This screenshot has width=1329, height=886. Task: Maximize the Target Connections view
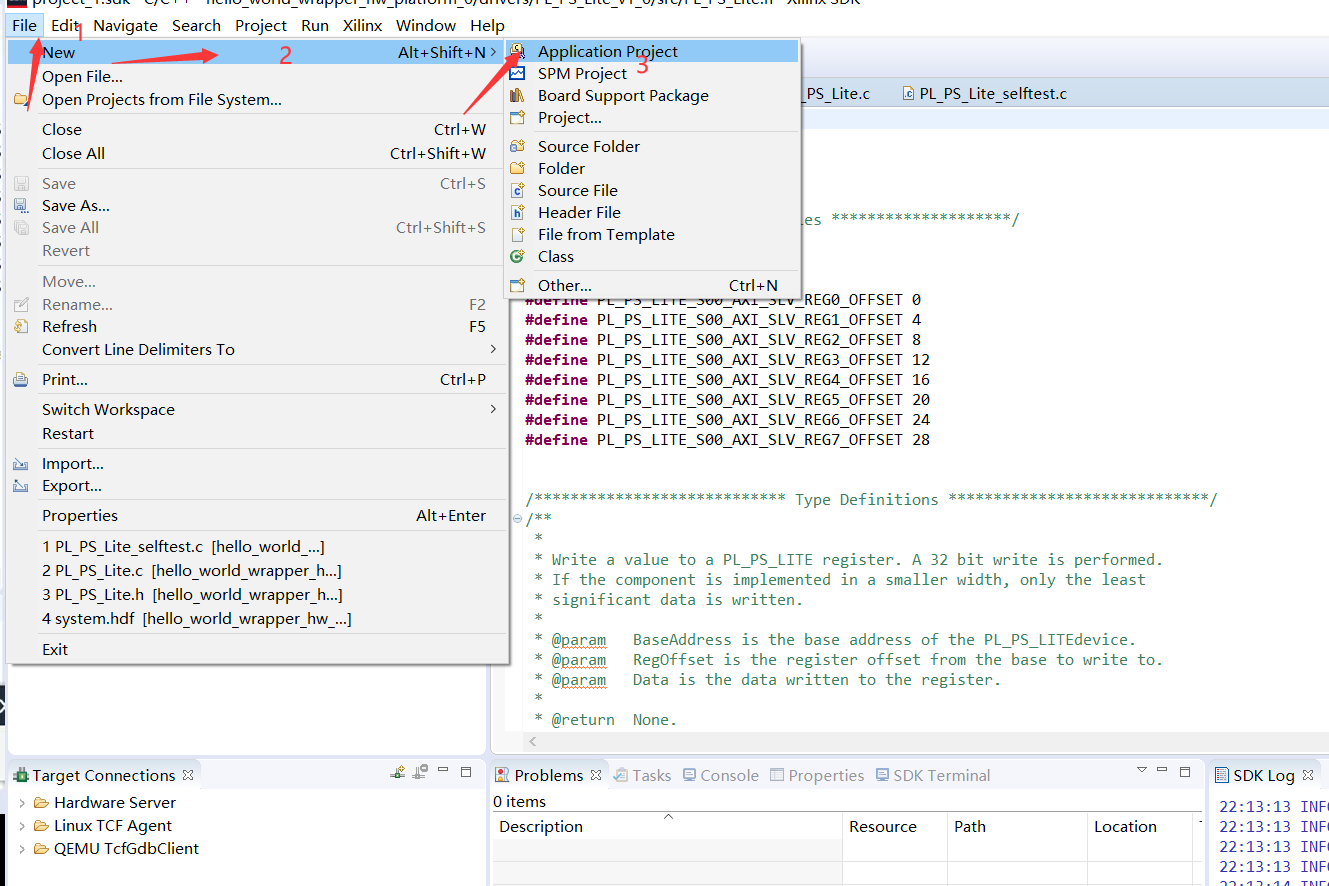point(466,772)
